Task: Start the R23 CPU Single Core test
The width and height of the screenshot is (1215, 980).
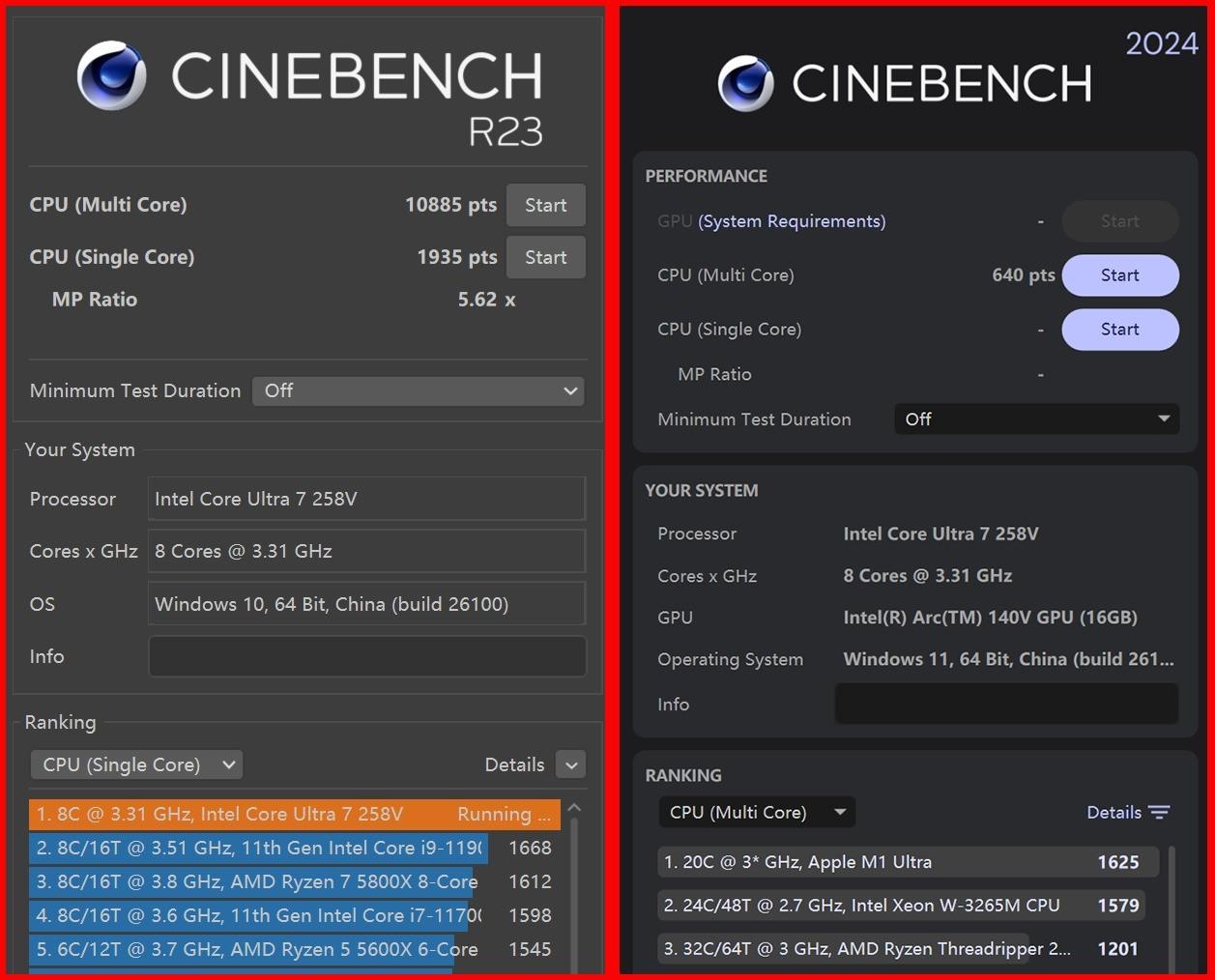Action: point(545,257)
